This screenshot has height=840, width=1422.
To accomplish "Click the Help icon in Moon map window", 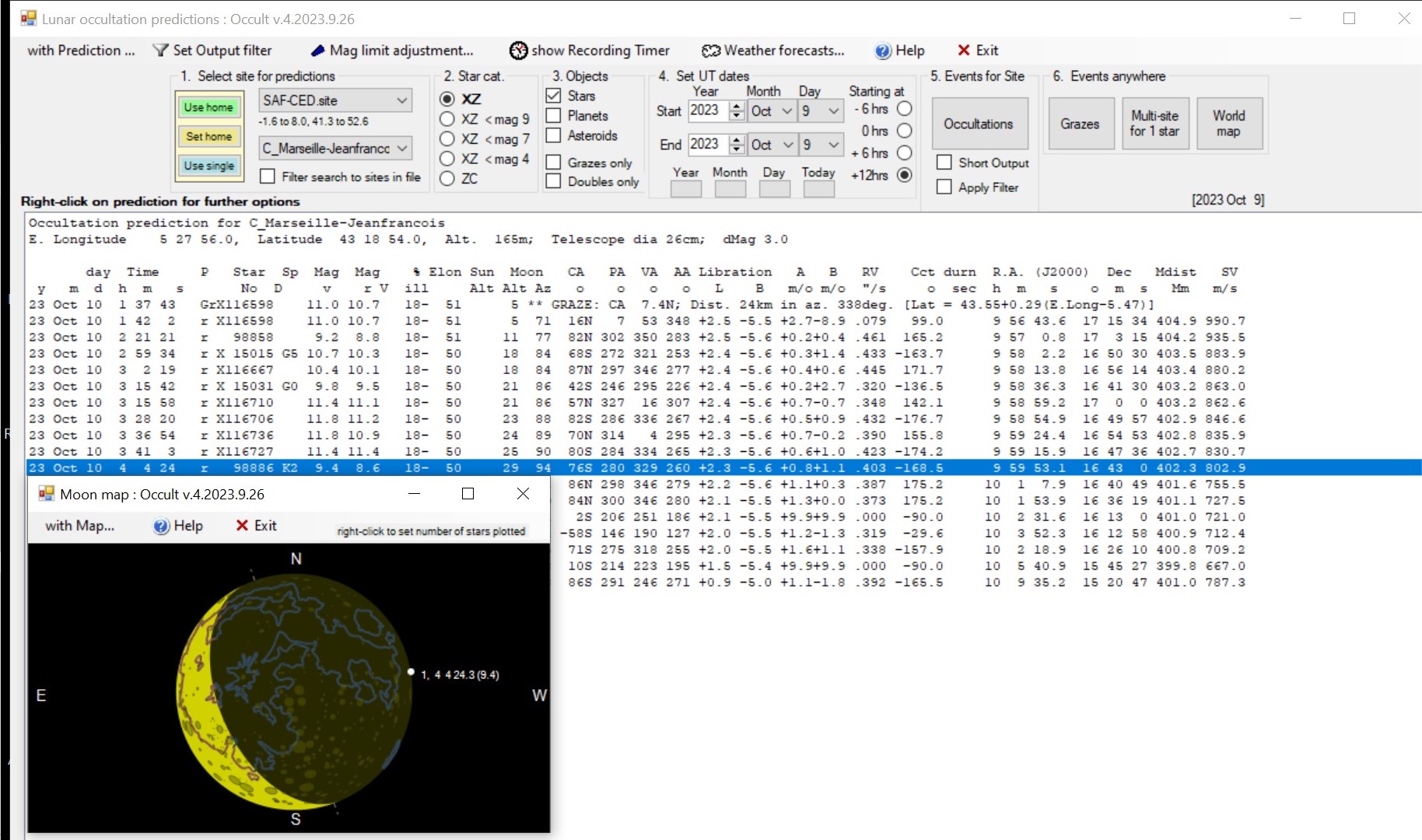I will [162, 527].
